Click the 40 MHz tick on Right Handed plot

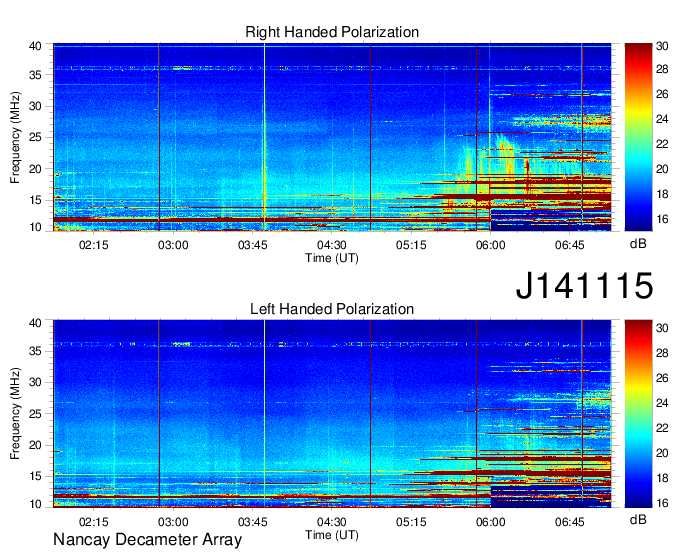pos(35,46)
